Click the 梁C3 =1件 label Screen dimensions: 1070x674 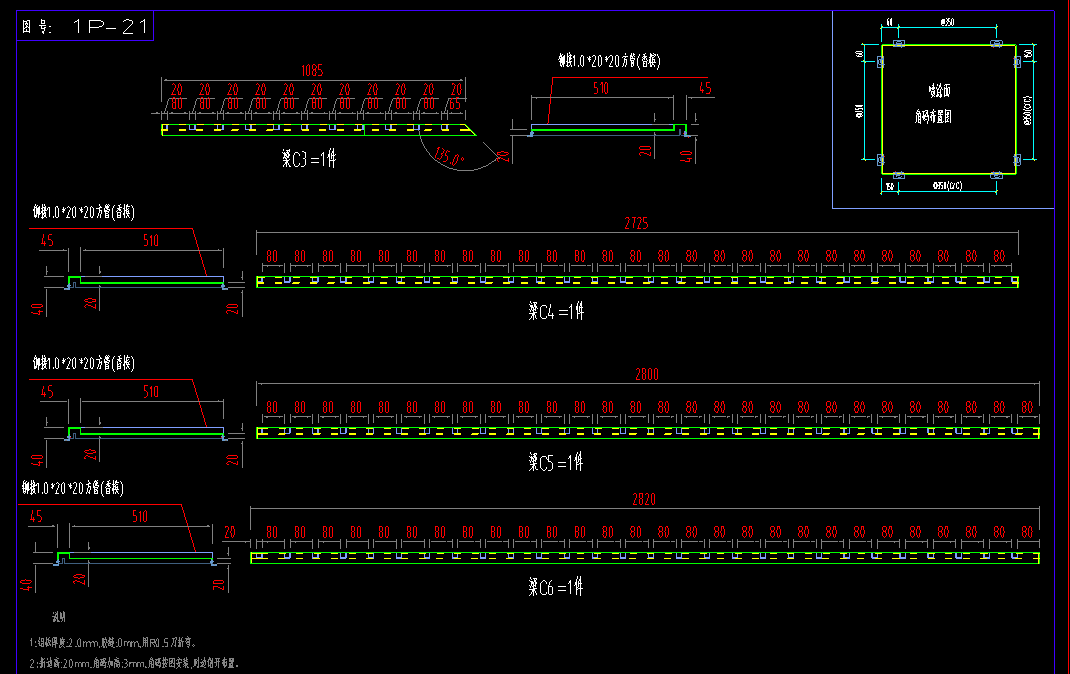pos(309,159)
